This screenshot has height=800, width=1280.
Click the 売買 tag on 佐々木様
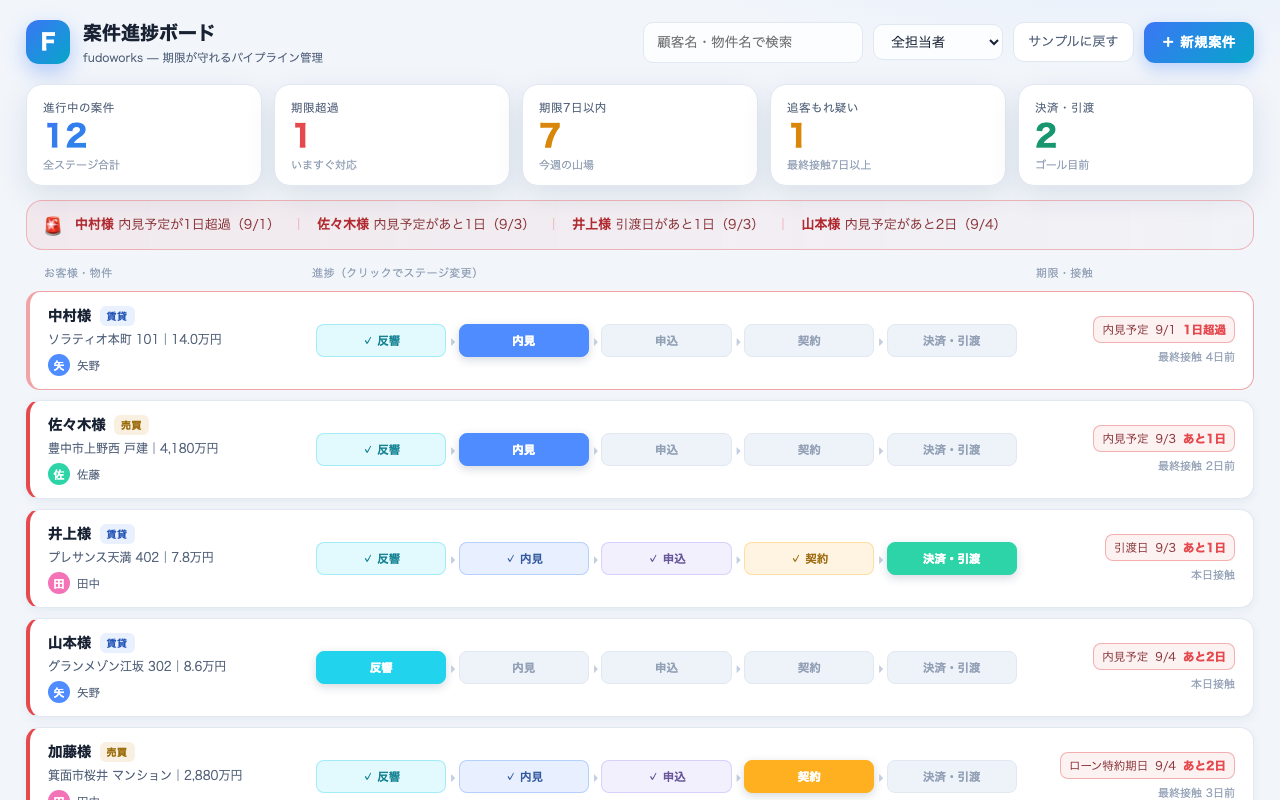pyautogui.click(x=131, y=425)
